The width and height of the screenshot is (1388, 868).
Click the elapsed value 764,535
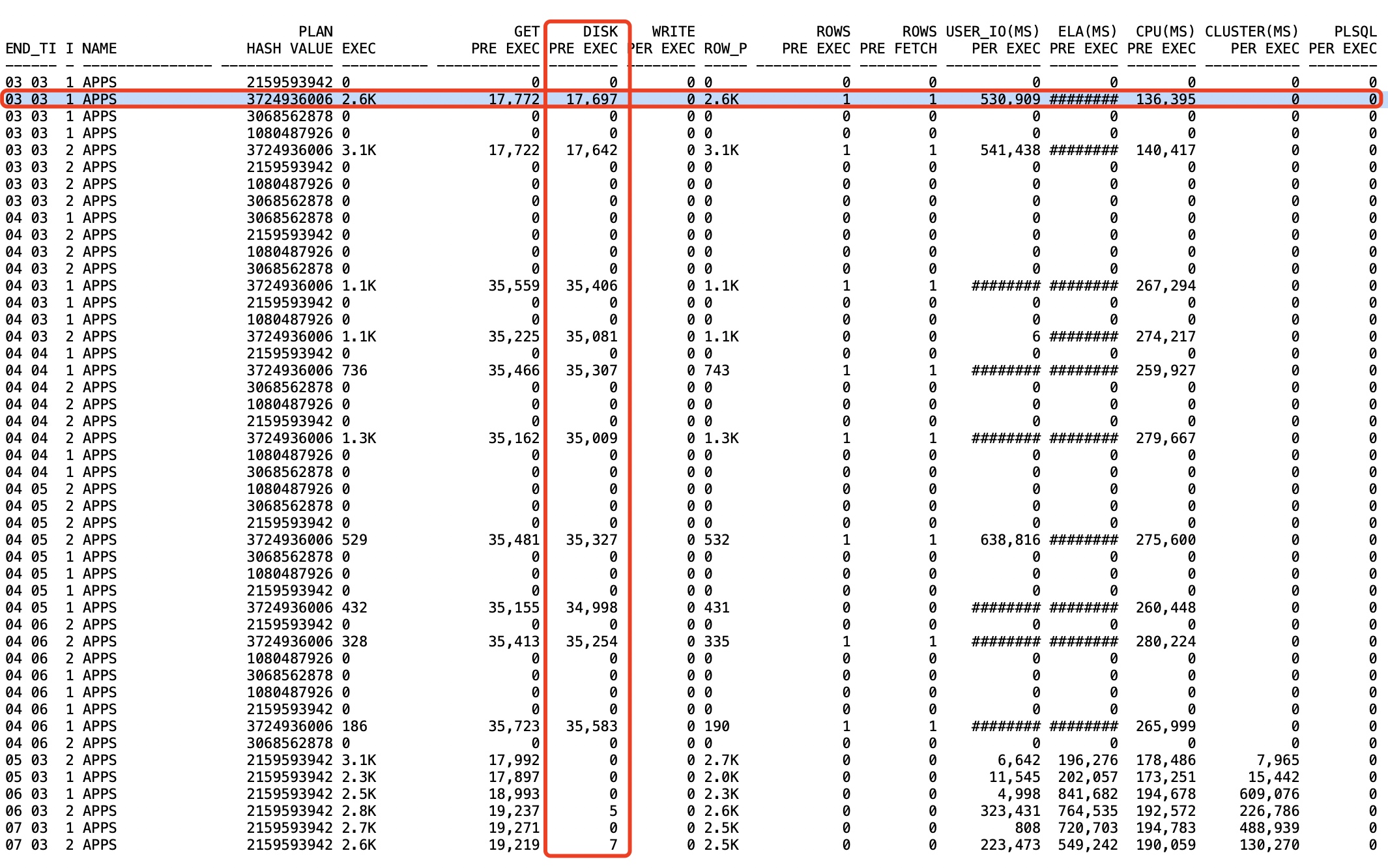(1088, 811)
